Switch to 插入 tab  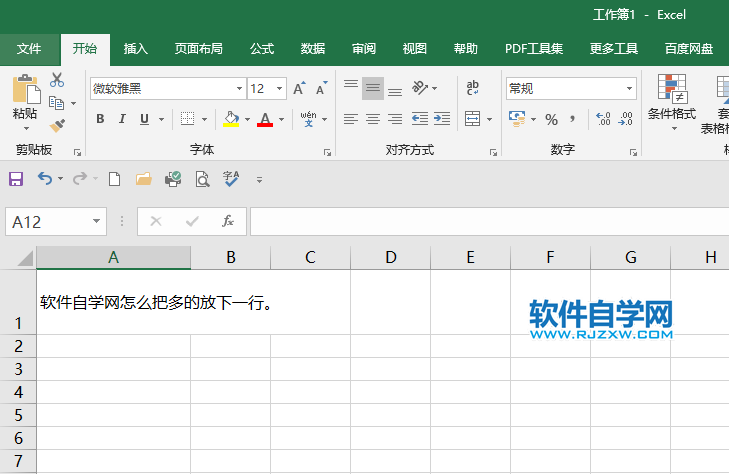coord(136,49)
